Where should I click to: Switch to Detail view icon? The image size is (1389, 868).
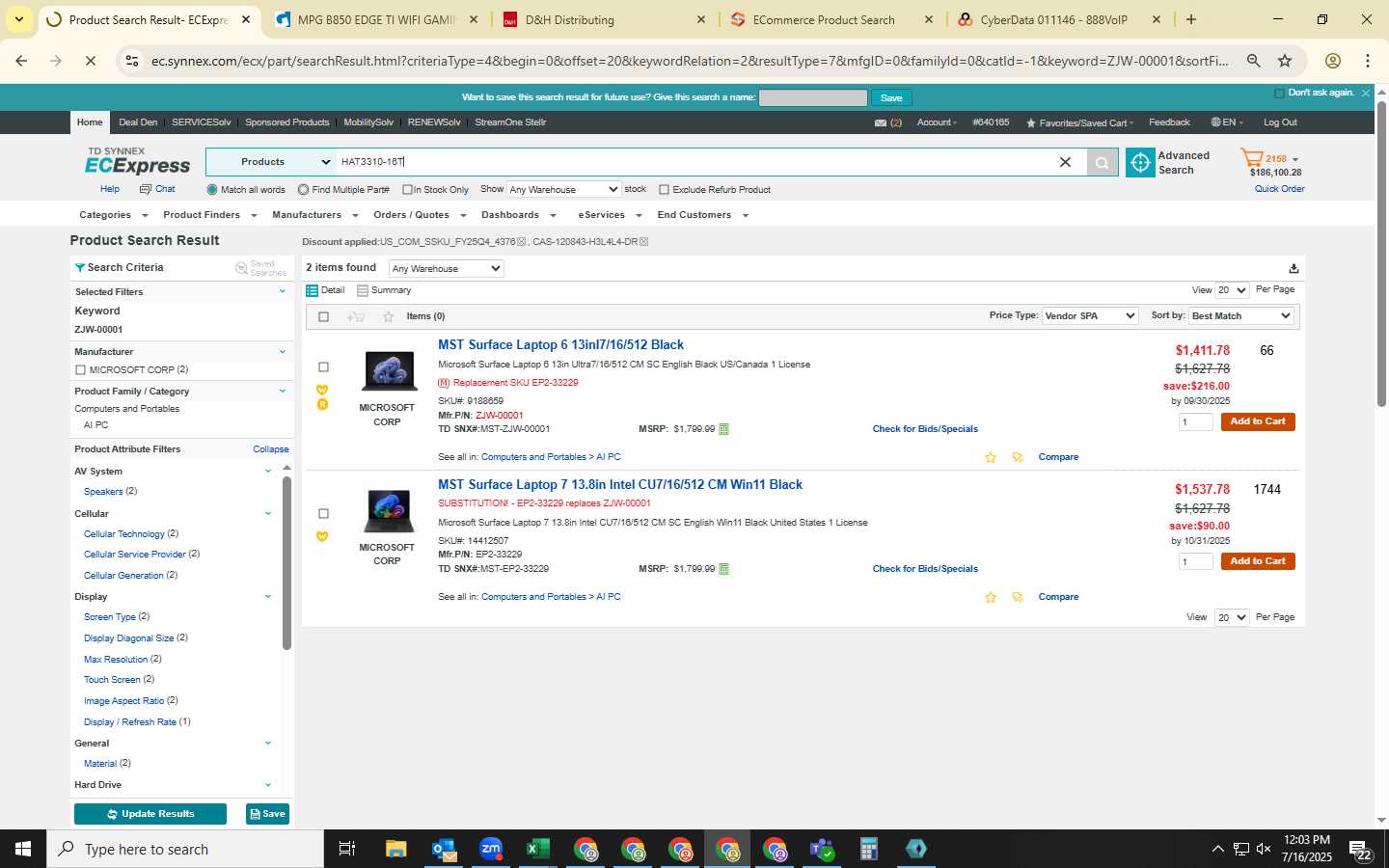tap(312, 290)
